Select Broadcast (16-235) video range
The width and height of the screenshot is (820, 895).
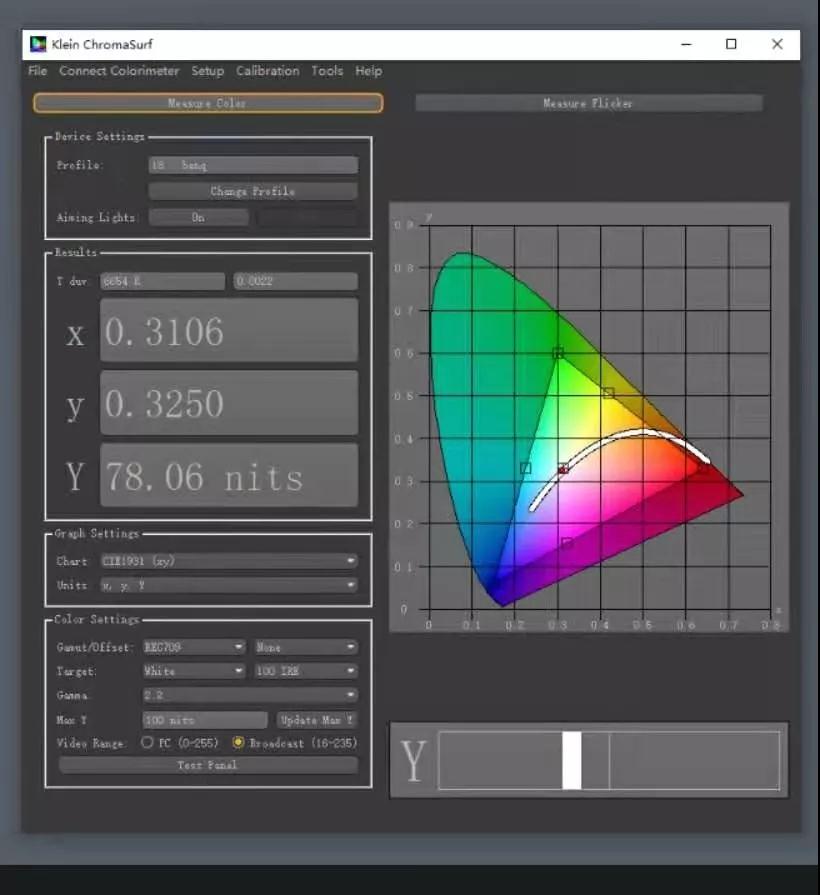click(238, 743)
